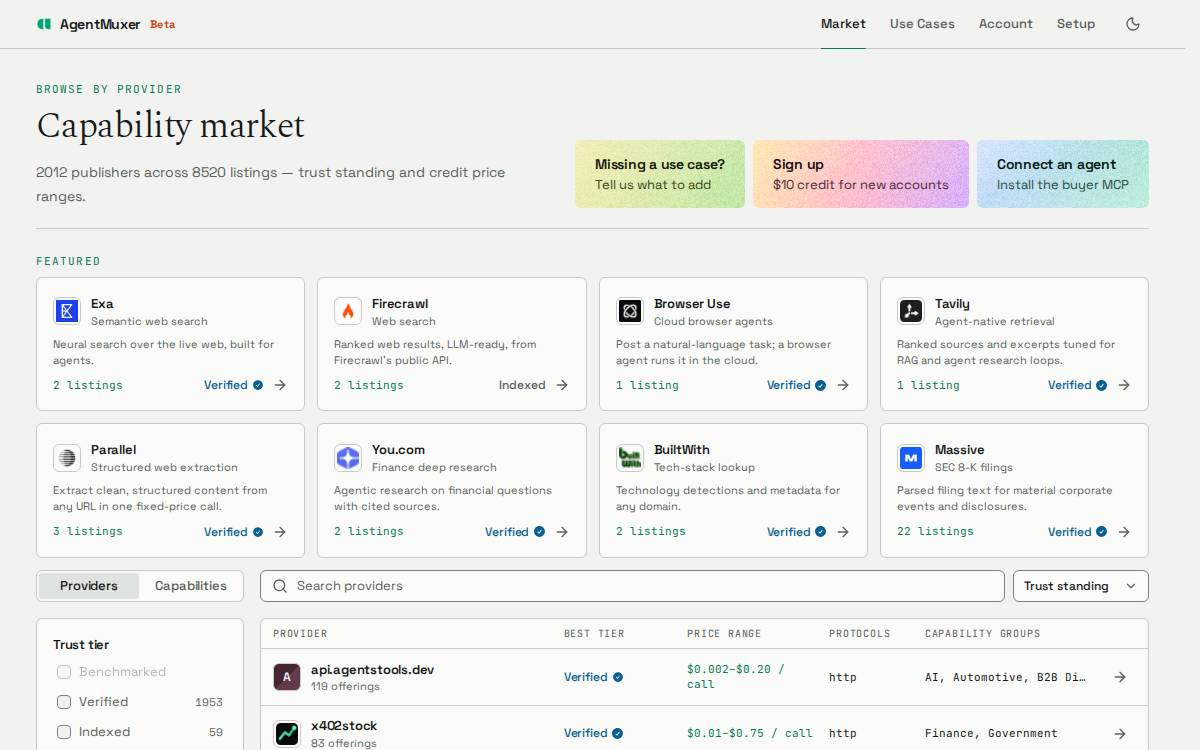Click 'http' protocol in x402stock row
This screenshot has height=750, width=1200.
pyautogui.click(x=843, y=733)
